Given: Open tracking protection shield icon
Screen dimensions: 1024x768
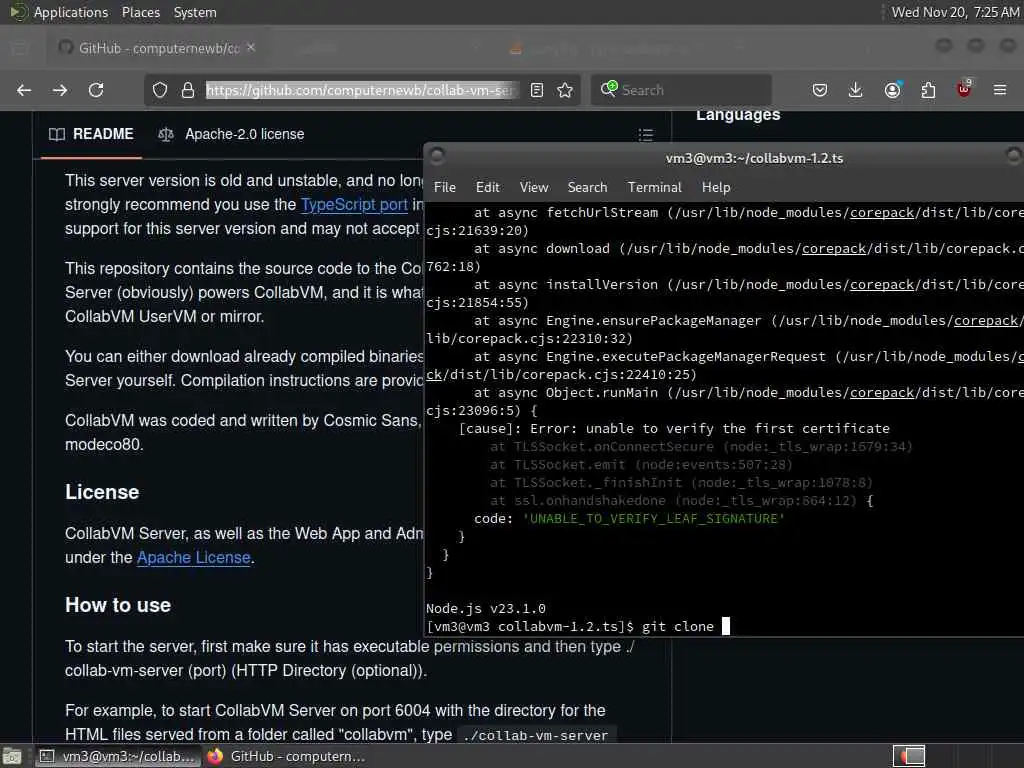Looking at the screenshot, I should [x=160, y=90].
